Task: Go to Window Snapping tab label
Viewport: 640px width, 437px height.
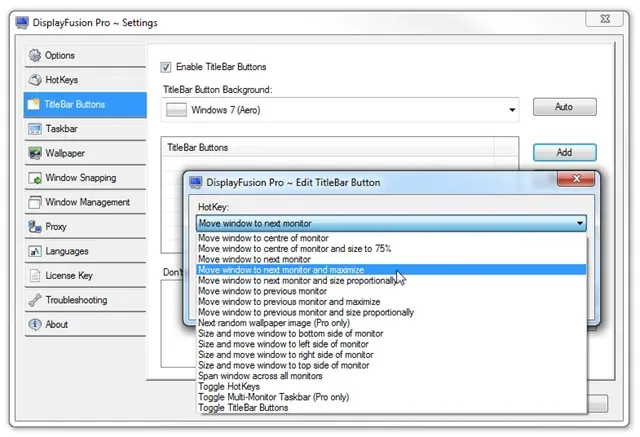Action: pyautogui.click(x=81, y=178)
